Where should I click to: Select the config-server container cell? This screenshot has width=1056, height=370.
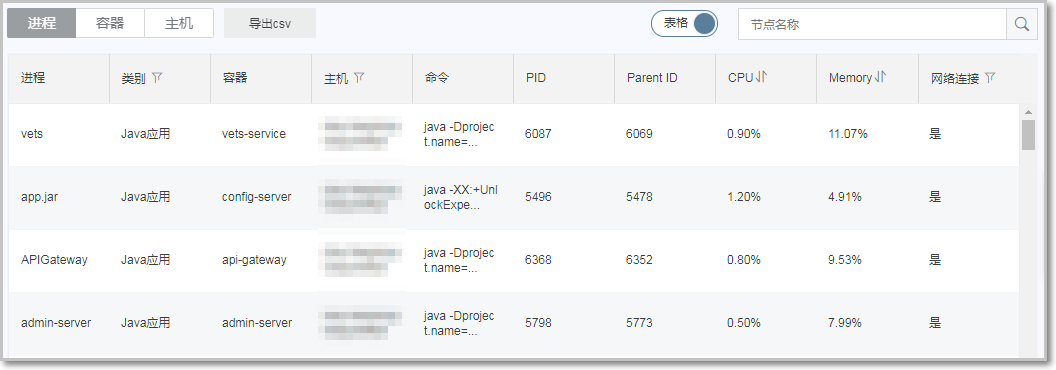click(x=257, y=197)
